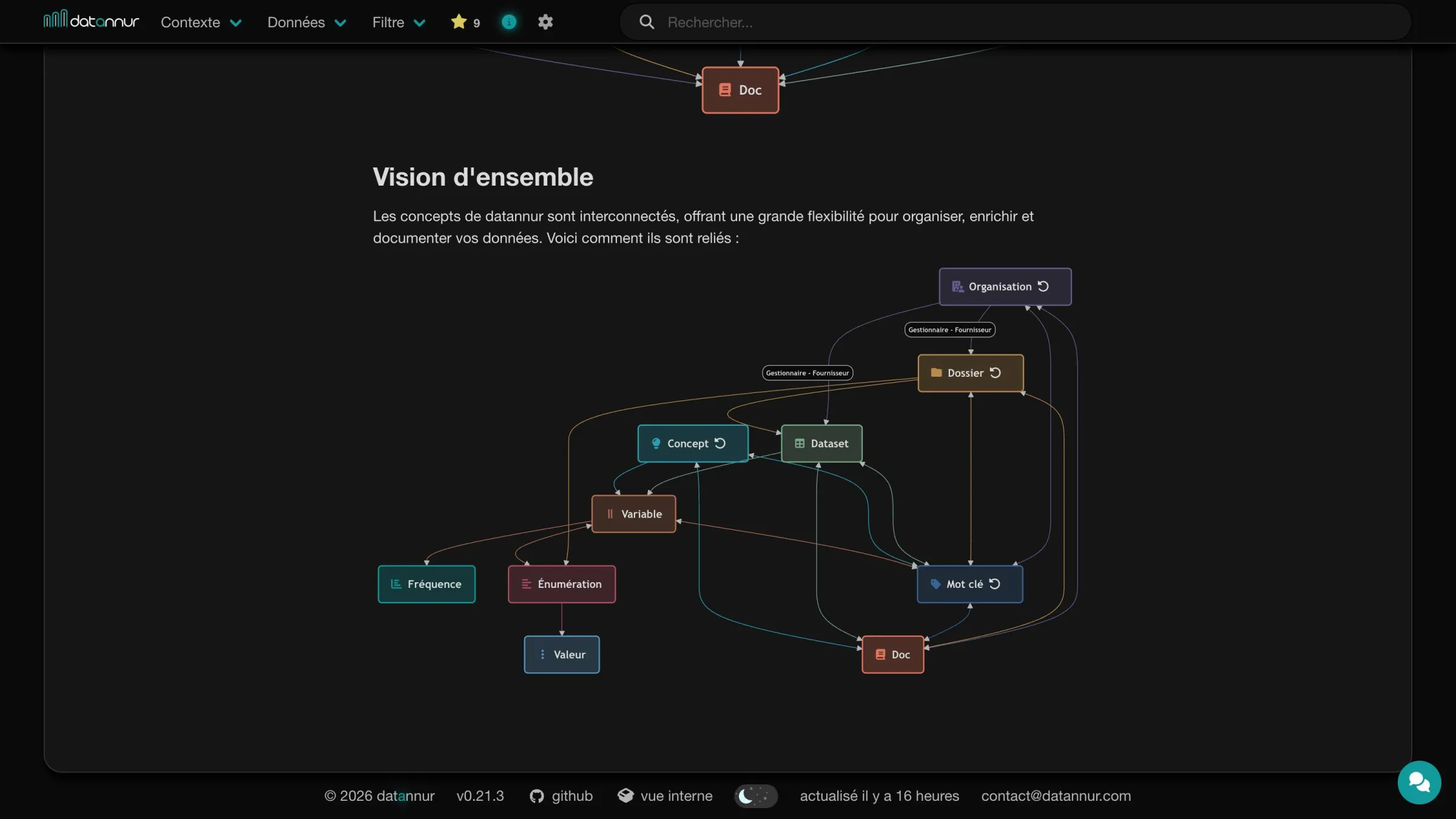Click the vue interne box icon
This screenshot has height=819, width=1456.
pos(625,795)
